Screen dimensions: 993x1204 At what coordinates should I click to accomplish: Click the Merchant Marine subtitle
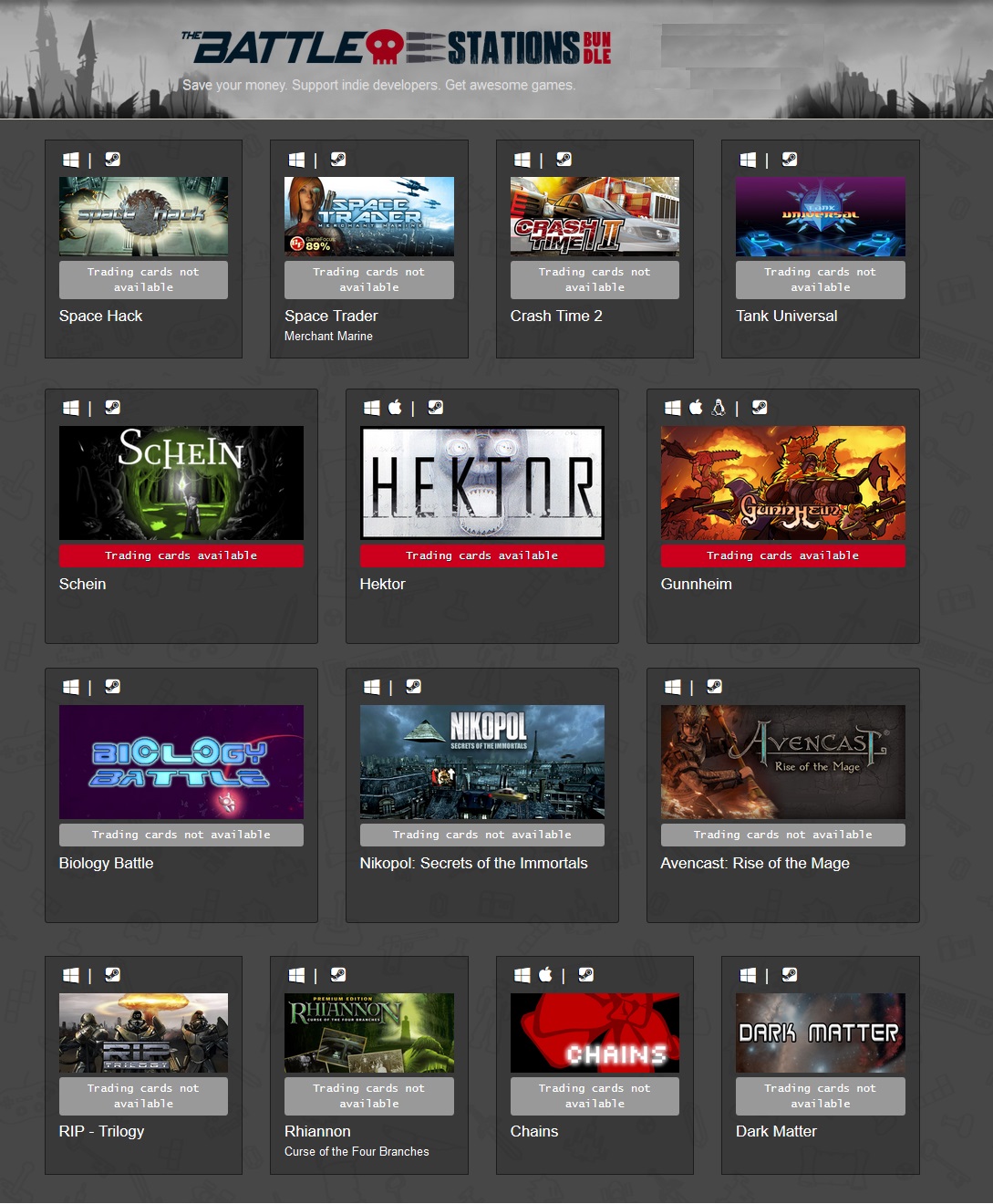pos(328,336)
